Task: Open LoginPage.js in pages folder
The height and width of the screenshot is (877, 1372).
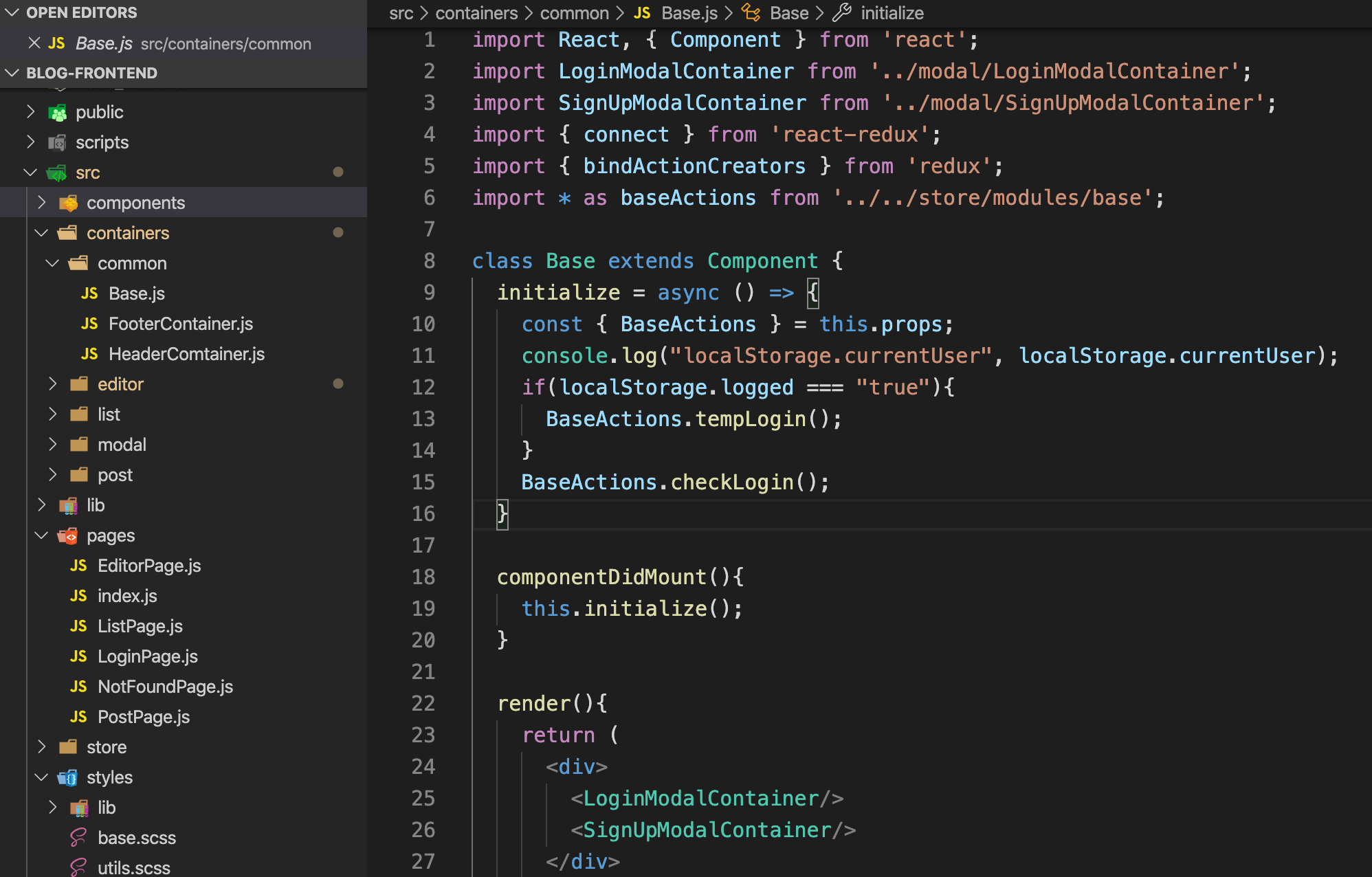Action: tap(147, 656)
